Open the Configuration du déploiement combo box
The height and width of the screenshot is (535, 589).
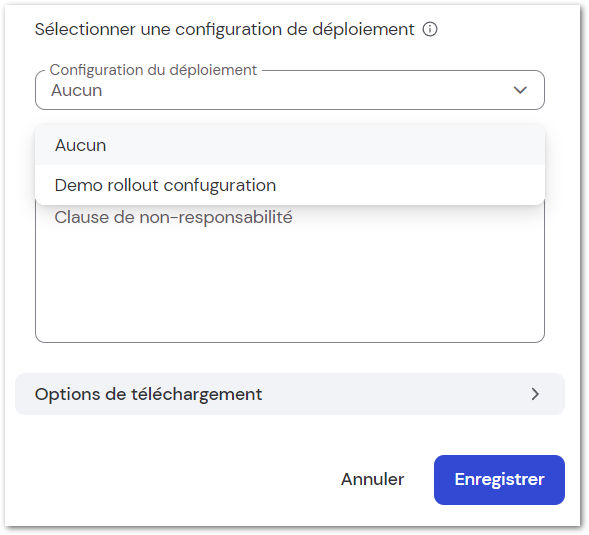(290, 90)
